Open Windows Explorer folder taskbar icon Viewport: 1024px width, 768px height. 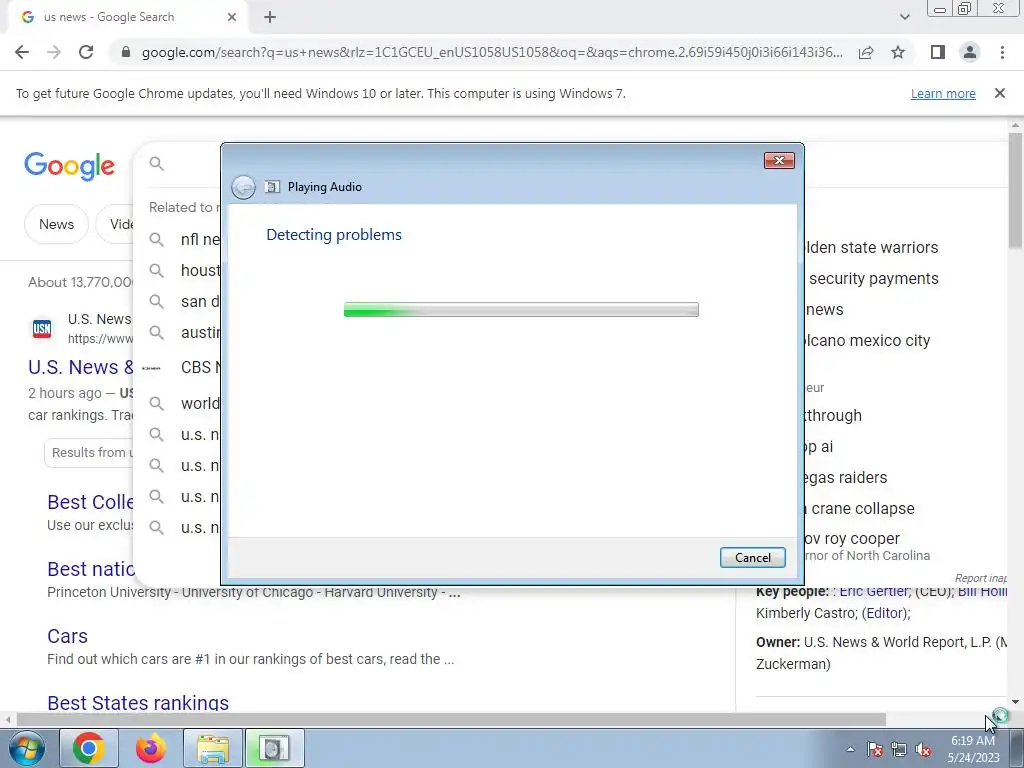coord(213,748)
